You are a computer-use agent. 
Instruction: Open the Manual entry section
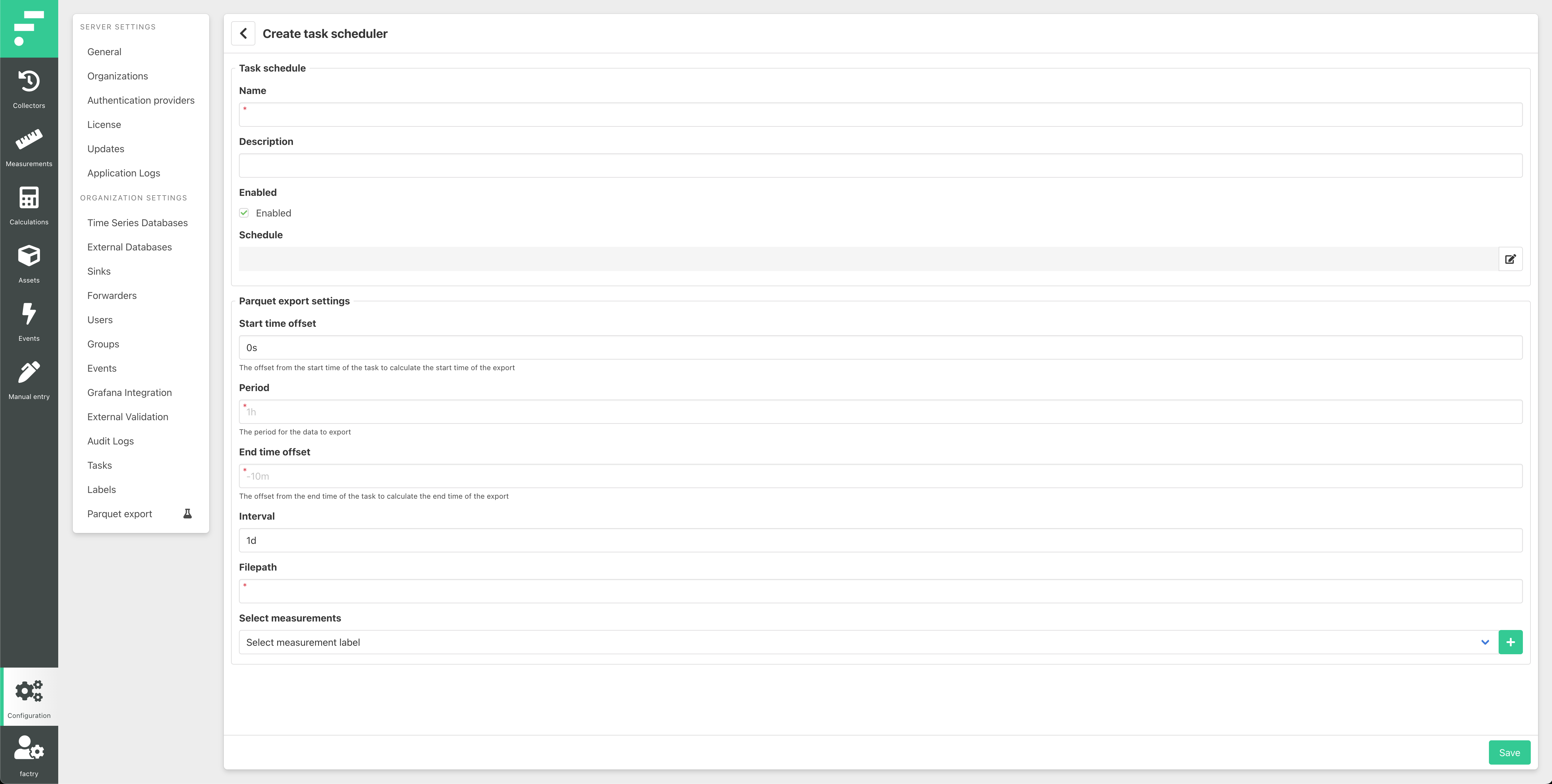click(x=29, y=379)
